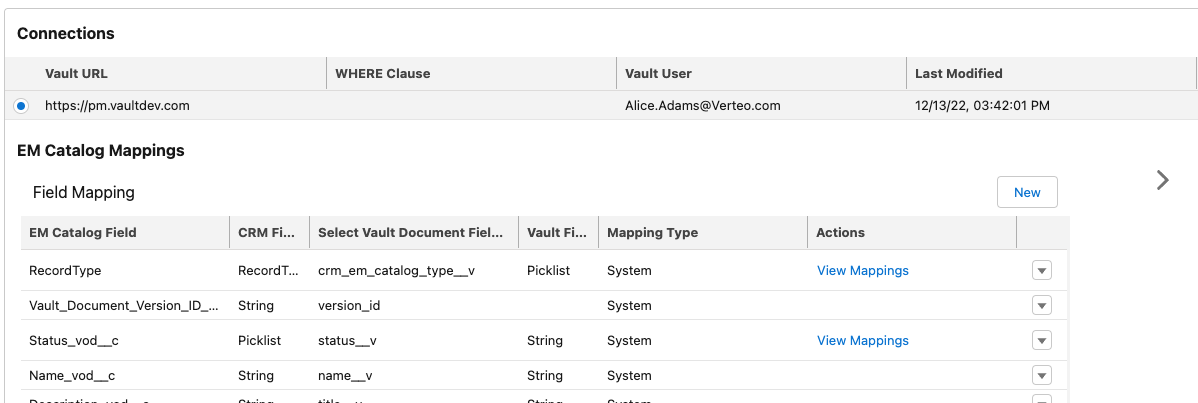Open the RecordType row dropdown arrow
This screenshot has height=403, width=1198.
1041,270
